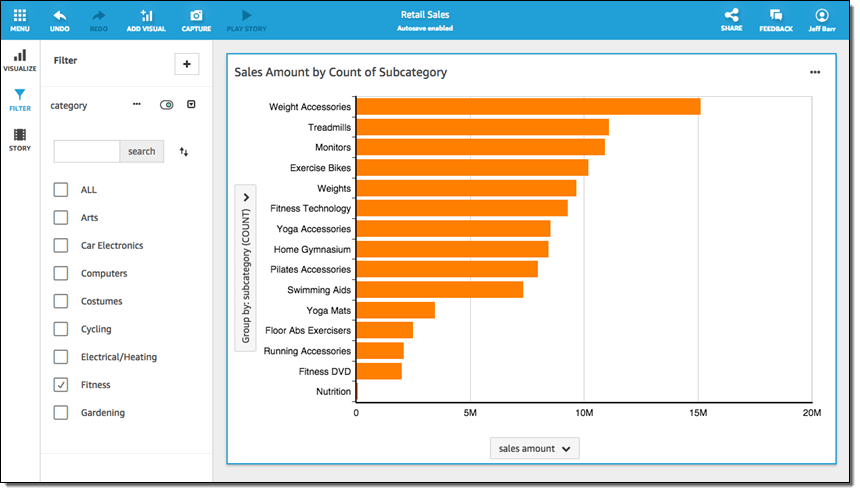Image resolution: width=860 pixels, height=493 pixels.
Task: Add a new filter with plus button
Action: pyautogui.click(x=187, y=64)
